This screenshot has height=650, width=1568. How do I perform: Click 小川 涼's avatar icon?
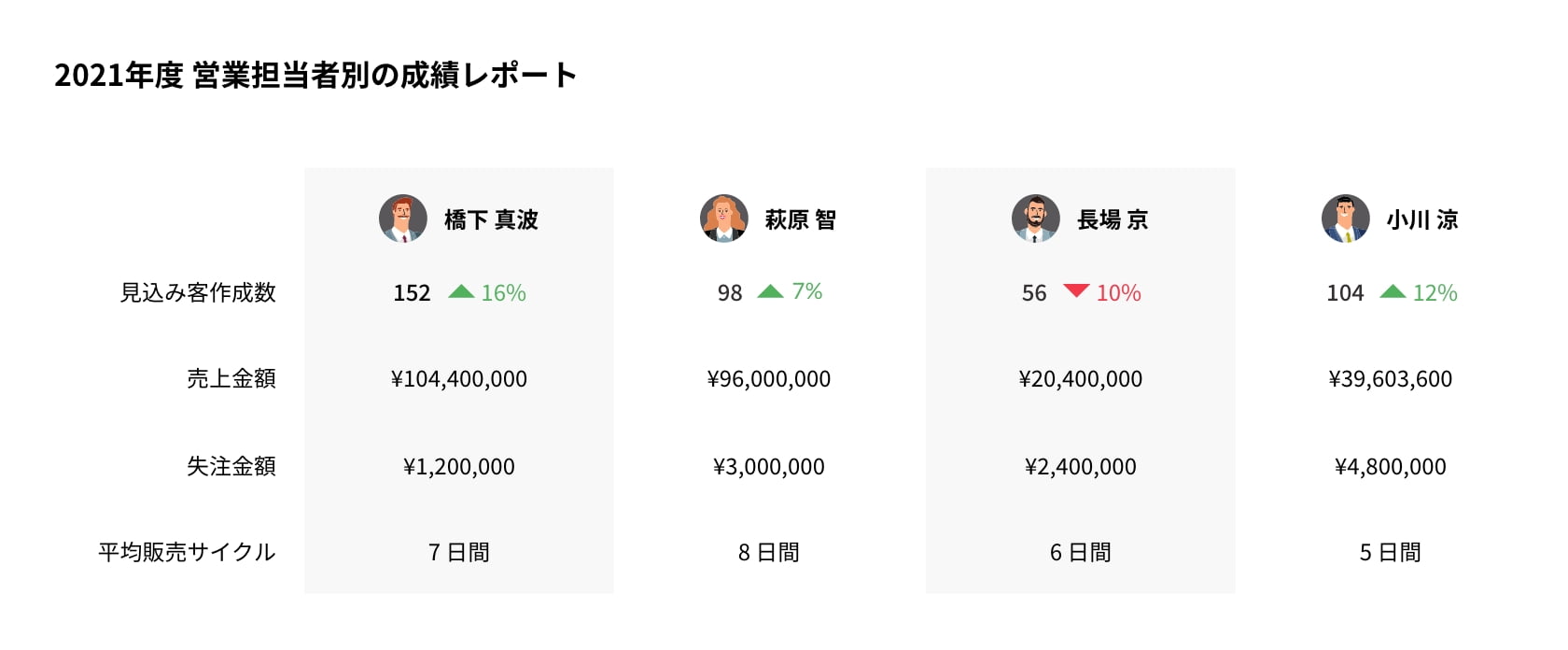pyautogui.click(x=1345, y=219)
